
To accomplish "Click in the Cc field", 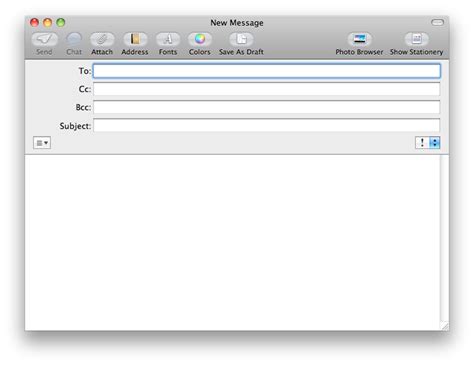I will coord(267,89).
